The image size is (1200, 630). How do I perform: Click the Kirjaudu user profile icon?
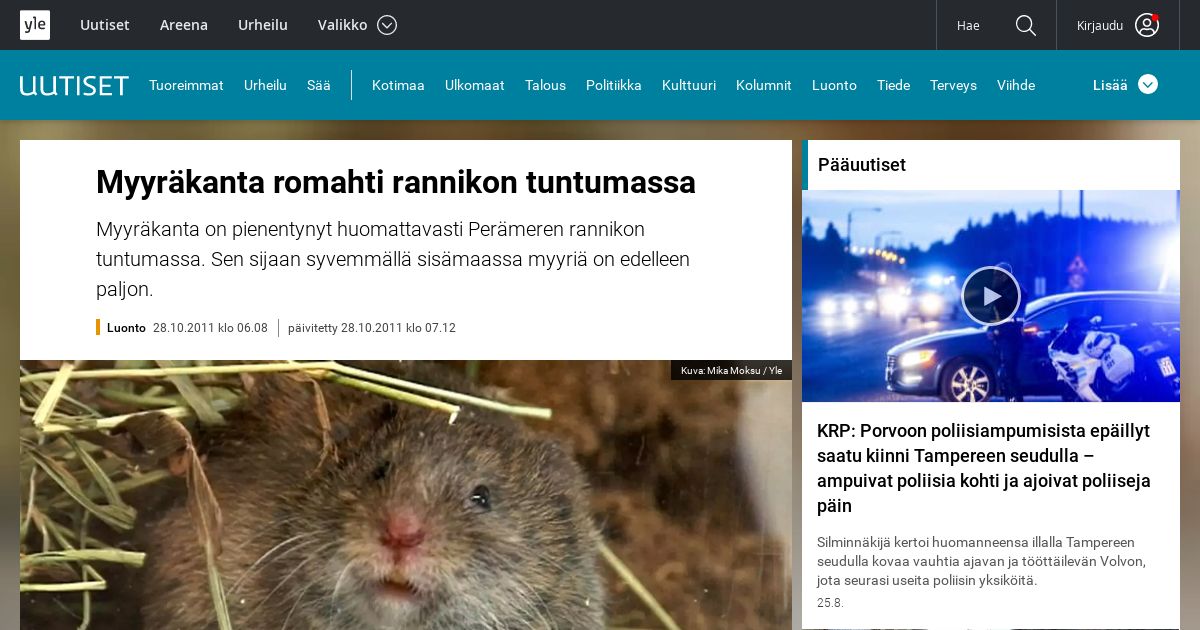(1147, 25)
